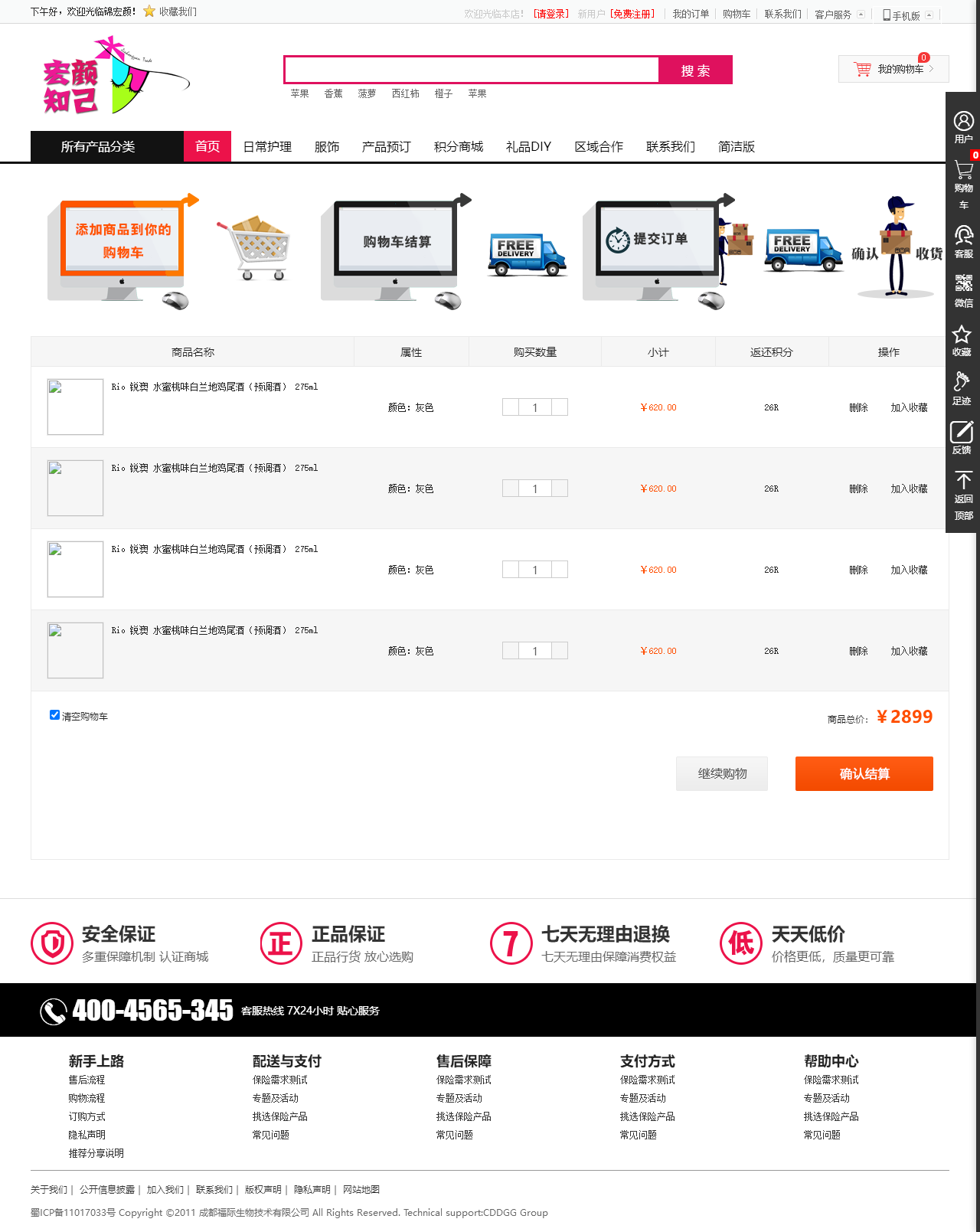Open the 积分商城 menu item
The width and height of the screenshot is (980, 1232).
coord(458,146)
